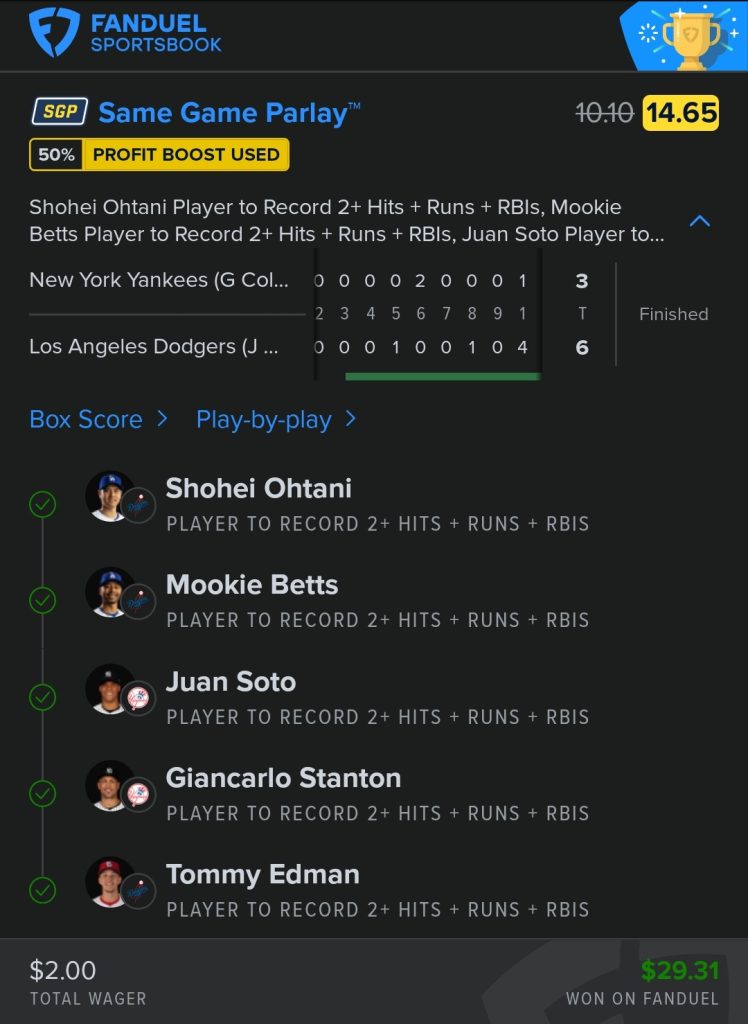Collapse the parlay details with the up chevron

(700, 221)
